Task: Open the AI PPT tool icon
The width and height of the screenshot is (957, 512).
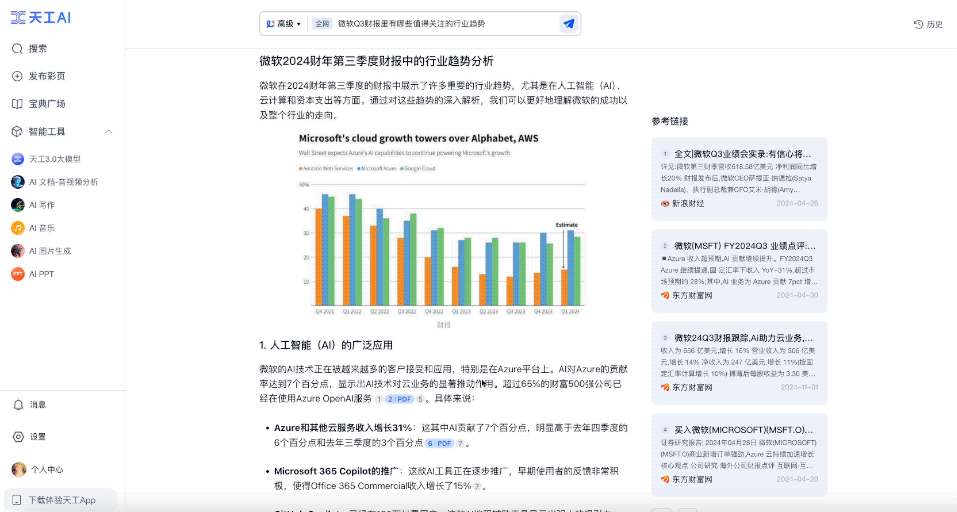Action: [x=18, y=274]
